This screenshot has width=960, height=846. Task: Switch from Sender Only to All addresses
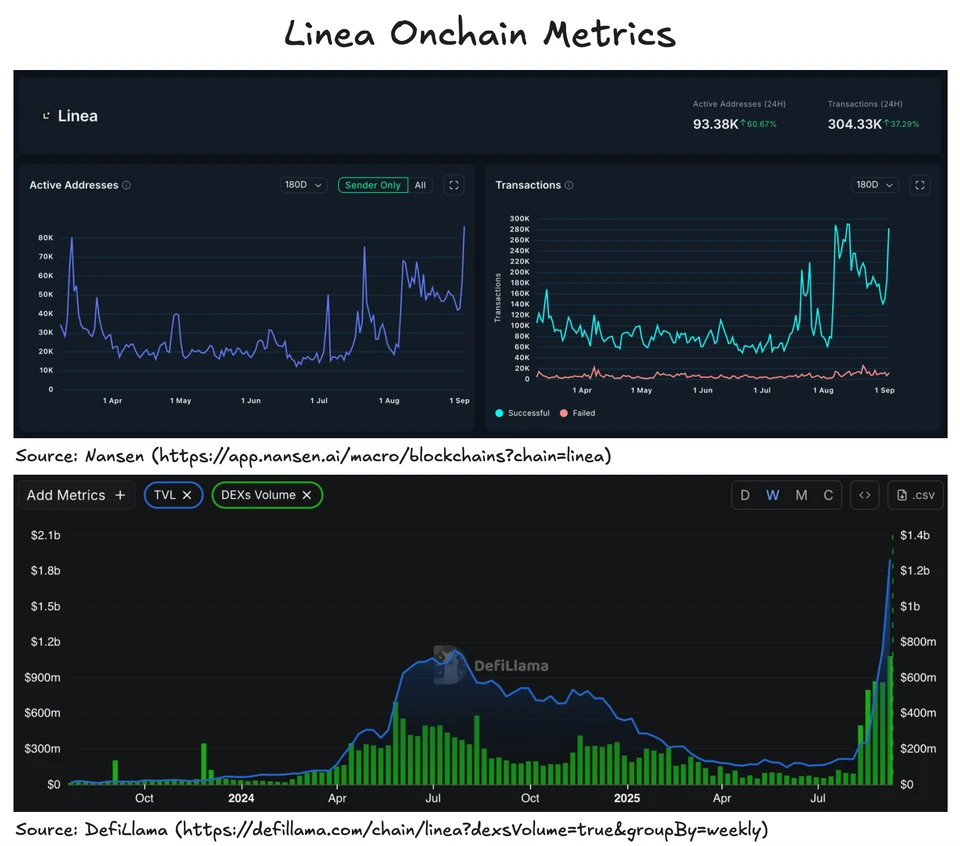(x=420, y=185)
